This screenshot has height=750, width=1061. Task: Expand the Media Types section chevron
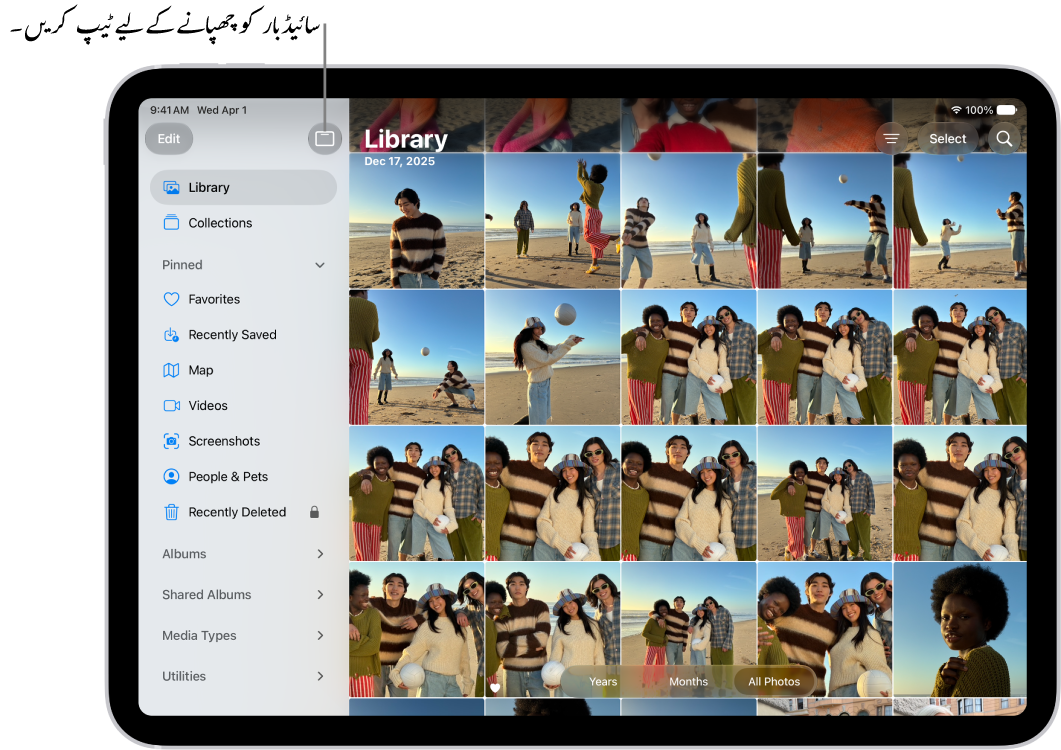[320, 636]
